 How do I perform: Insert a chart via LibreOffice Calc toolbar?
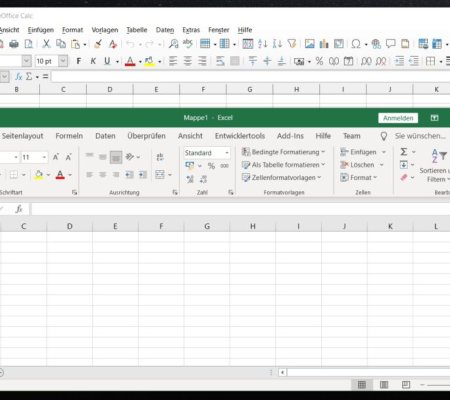[x=324, y=44]
